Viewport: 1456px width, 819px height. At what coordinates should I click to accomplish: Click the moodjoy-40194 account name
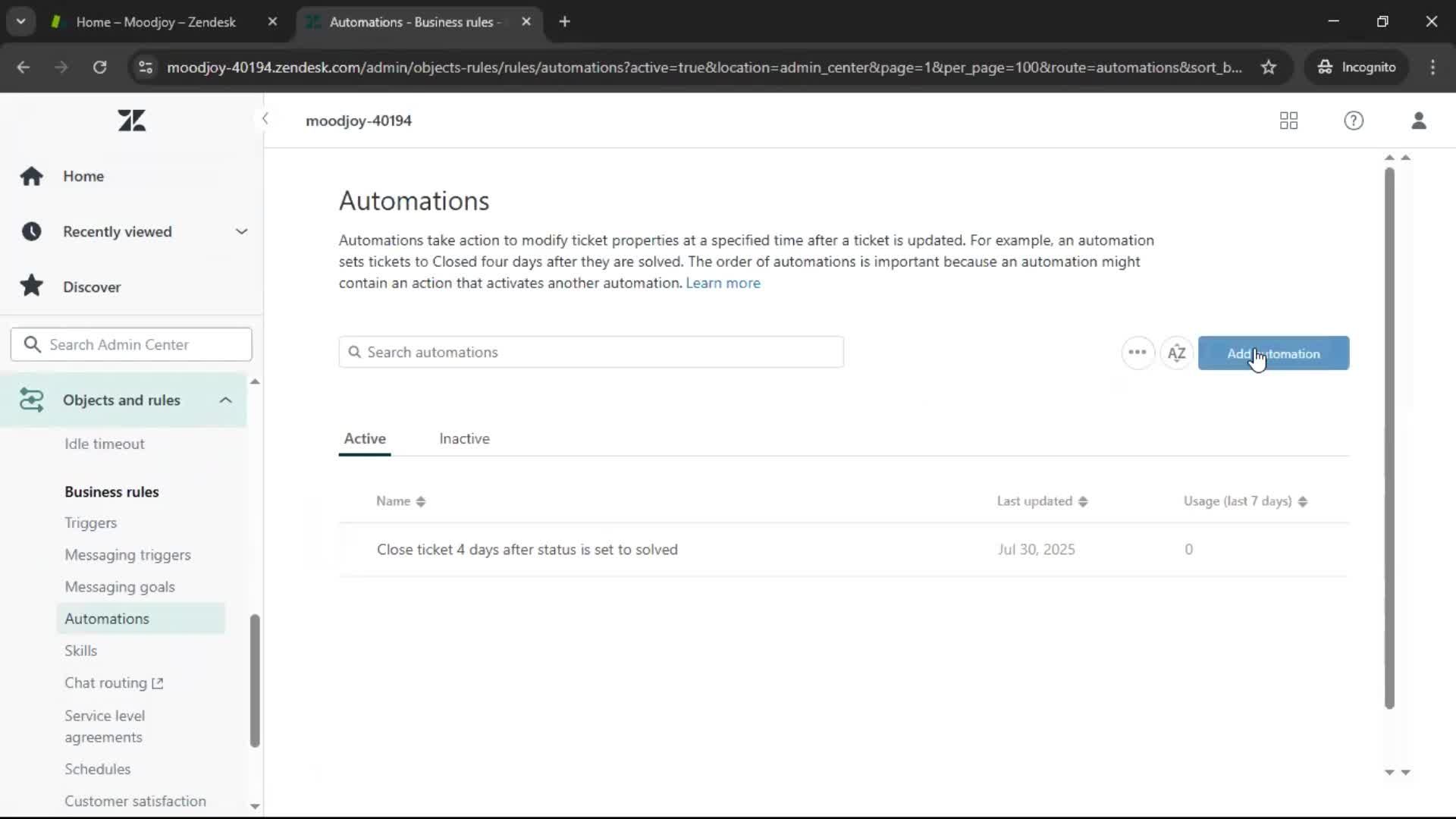click(359, 121)
